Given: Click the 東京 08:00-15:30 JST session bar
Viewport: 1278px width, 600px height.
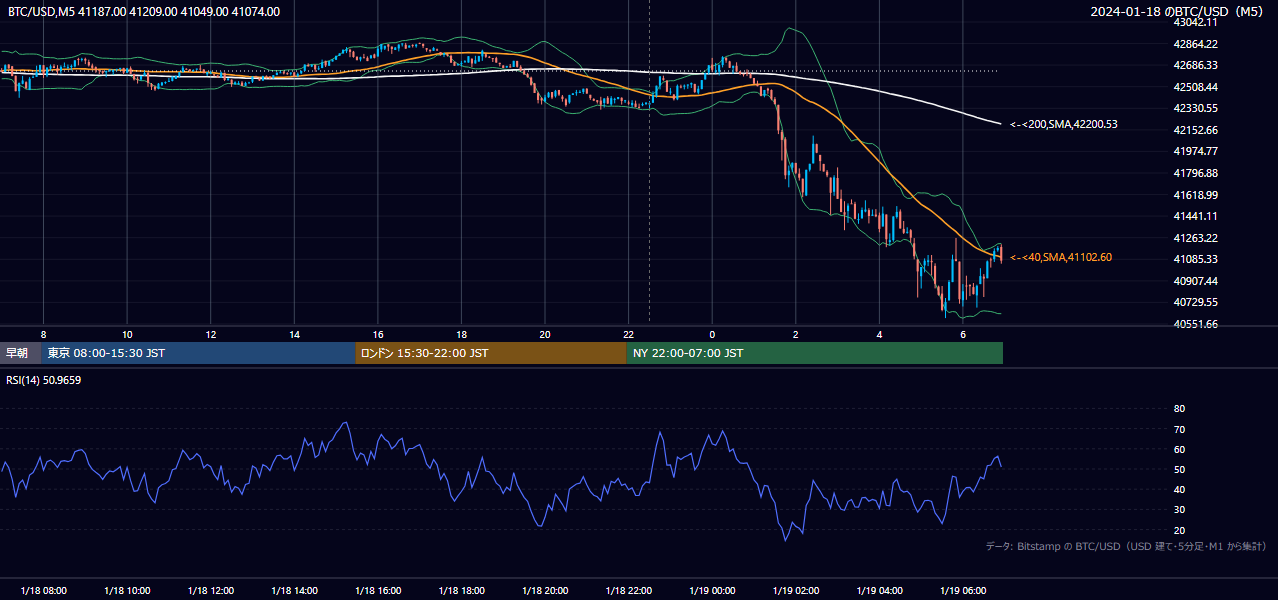Looking at the screenshot, I should [x=198, y=353].
